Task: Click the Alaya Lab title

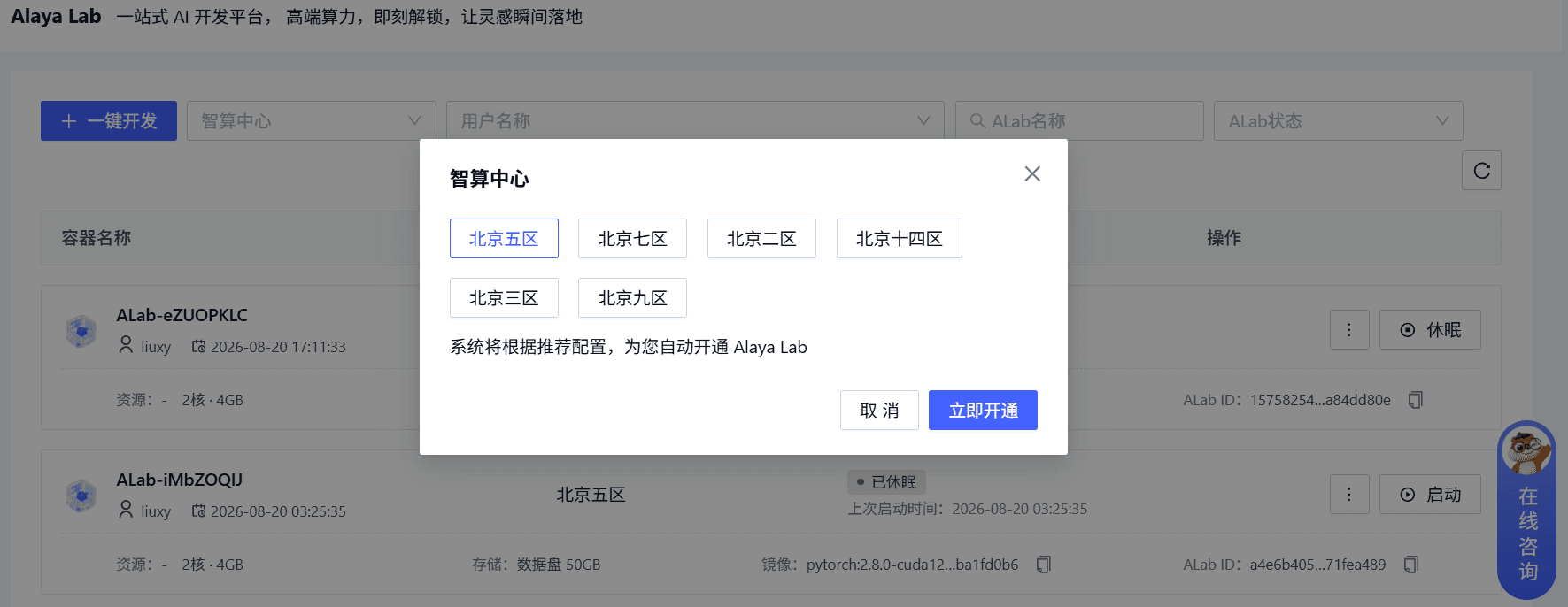Action: [56, 17]
